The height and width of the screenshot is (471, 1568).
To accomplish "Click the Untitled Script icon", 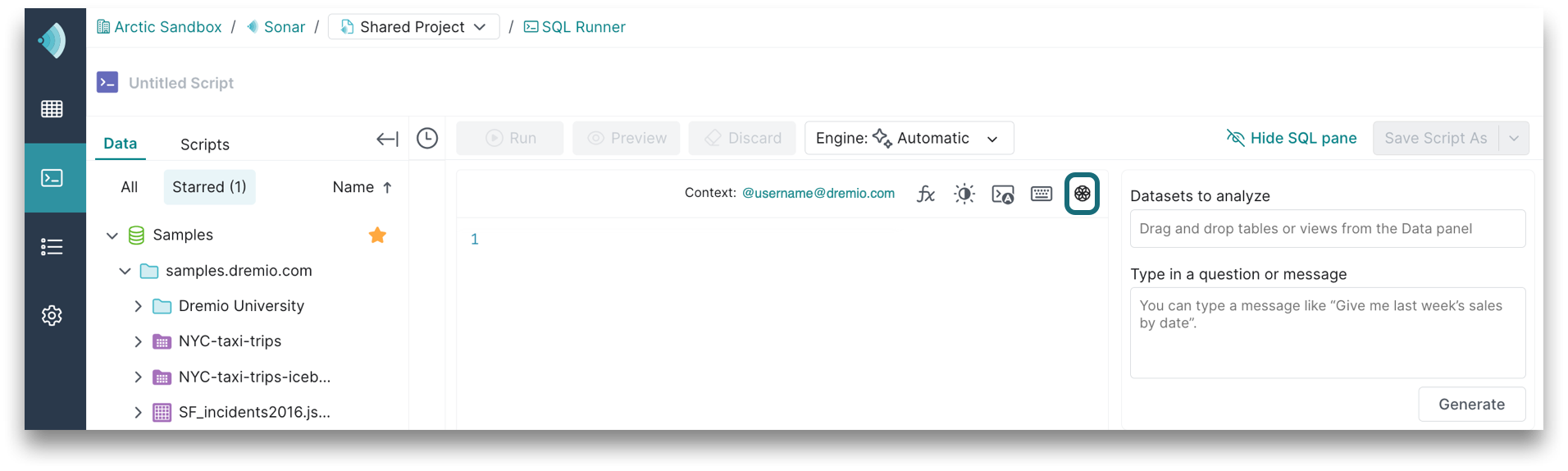I will [x=107, y=82].
